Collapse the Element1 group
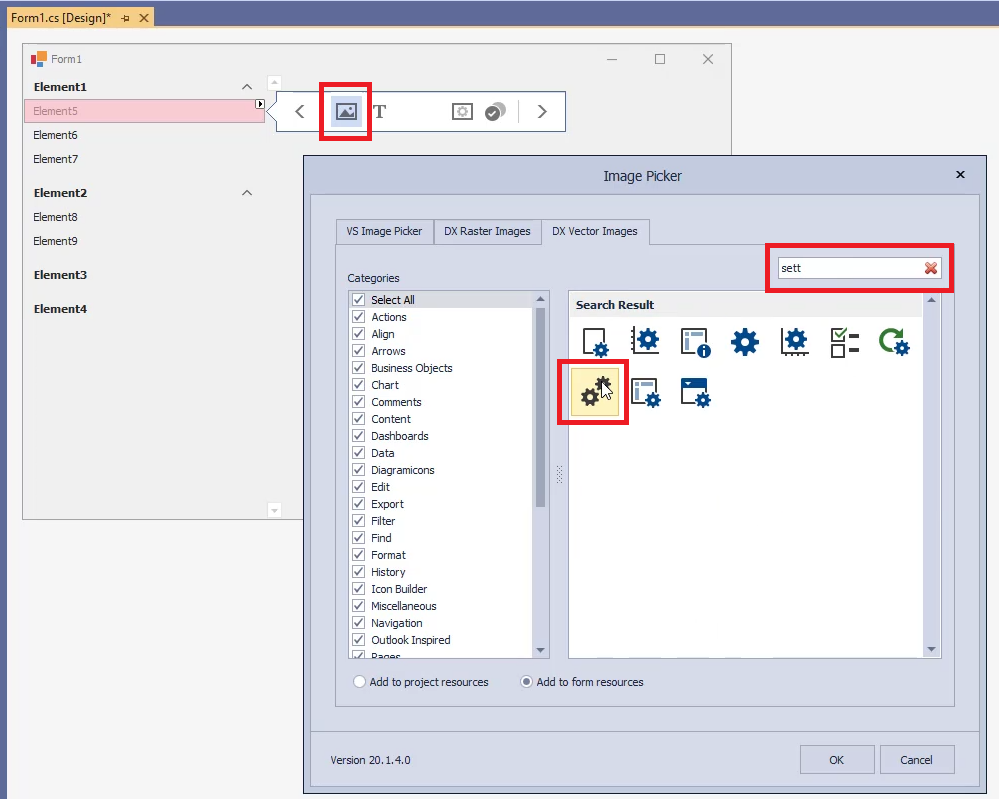 pos(247,87)
